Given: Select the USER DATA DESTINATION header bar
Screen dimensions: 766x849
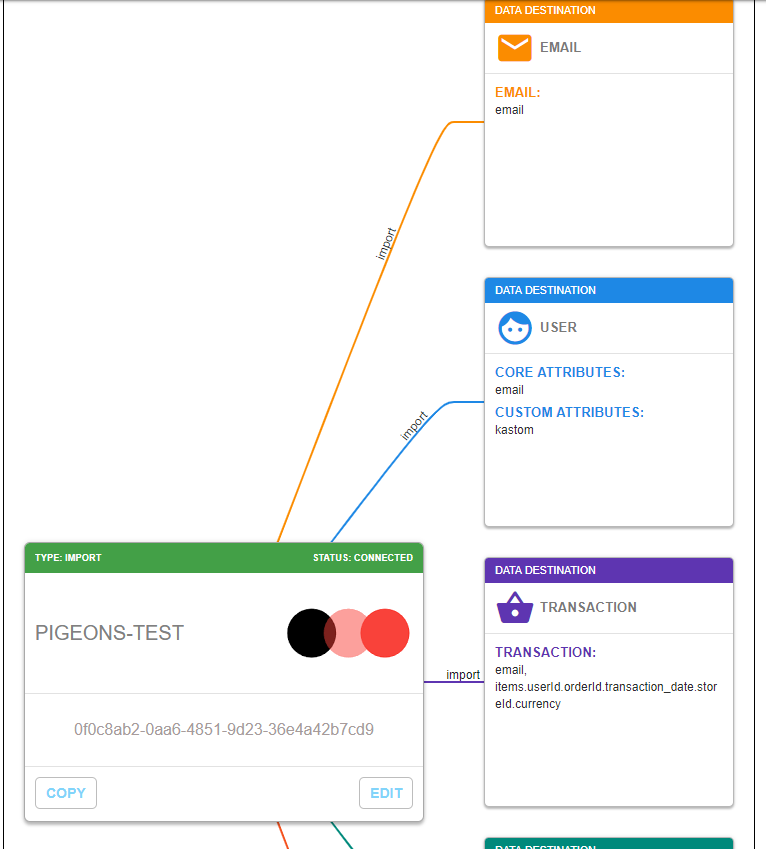Looking at the screenshot, I should pos(608,290).
